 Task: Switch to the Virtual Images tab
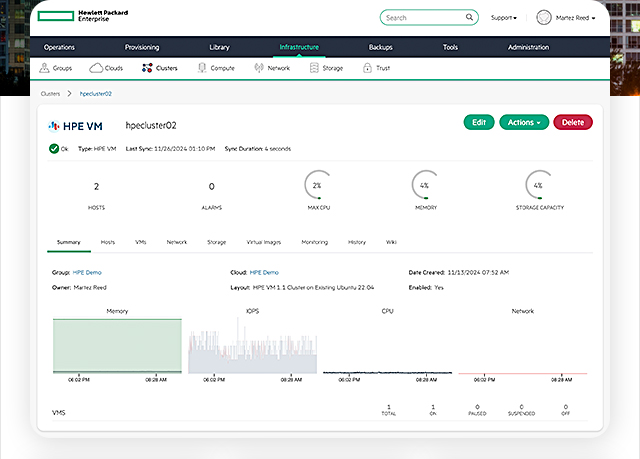[264, 242]
